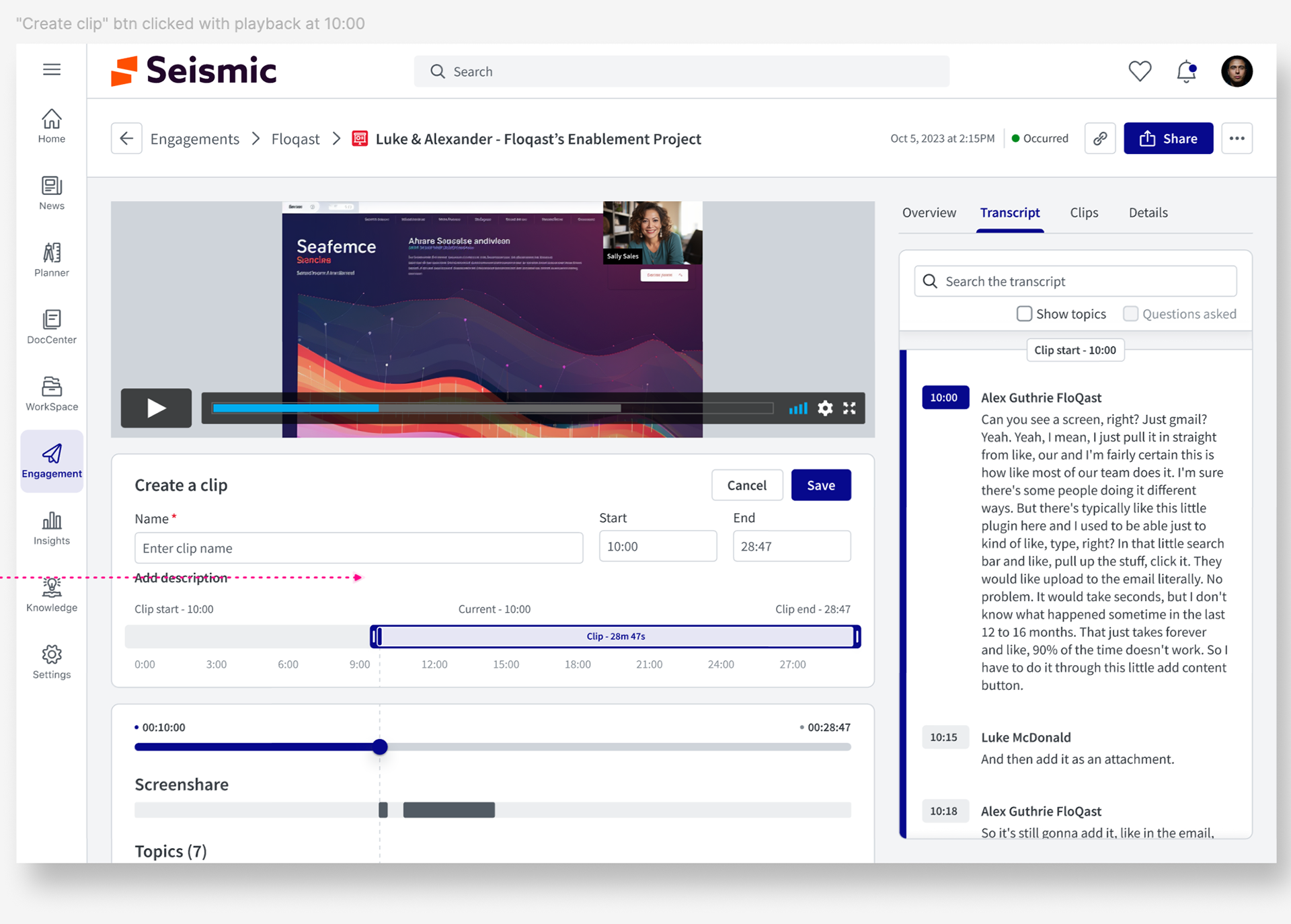Open Insights from the sidebar
The width and height of the screenshot is (1291, 924).
coord(52,528)
